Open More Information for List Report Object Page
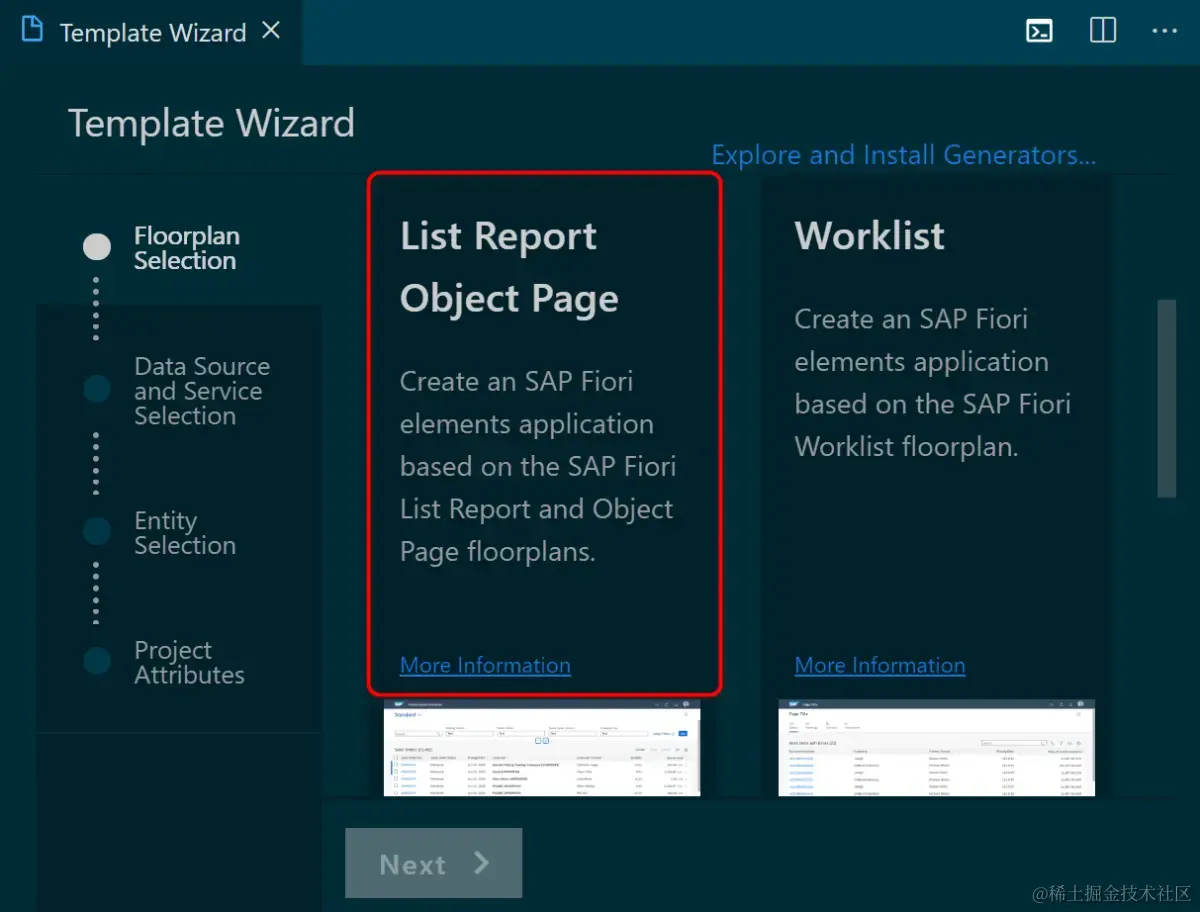The height and width of the screenshot is (912, 1200). (x=485, y=665)
